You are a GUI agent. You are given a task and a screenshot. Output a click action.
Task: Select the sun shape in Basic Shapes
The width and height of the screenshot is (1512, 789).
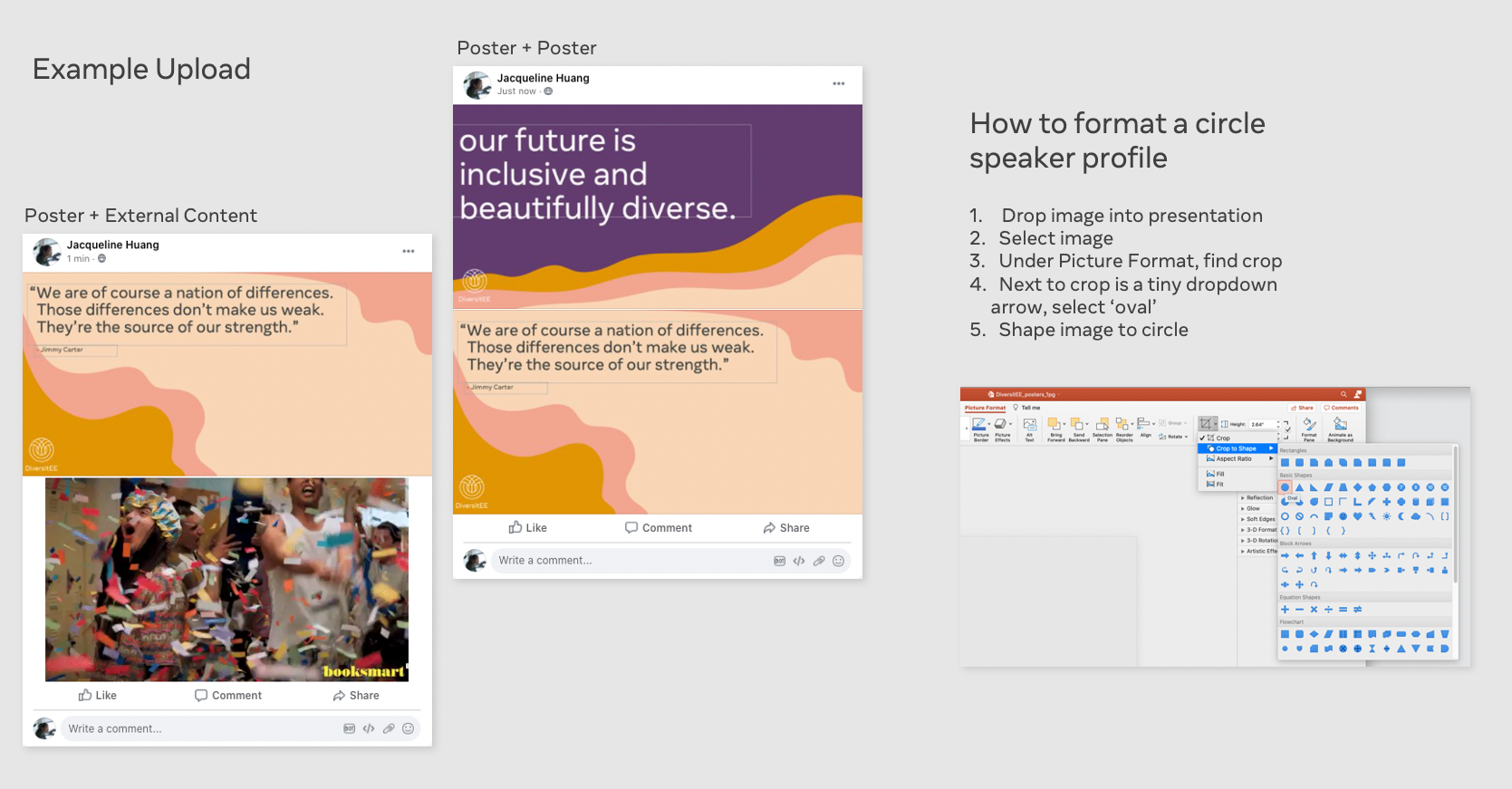click(1386, 516)
